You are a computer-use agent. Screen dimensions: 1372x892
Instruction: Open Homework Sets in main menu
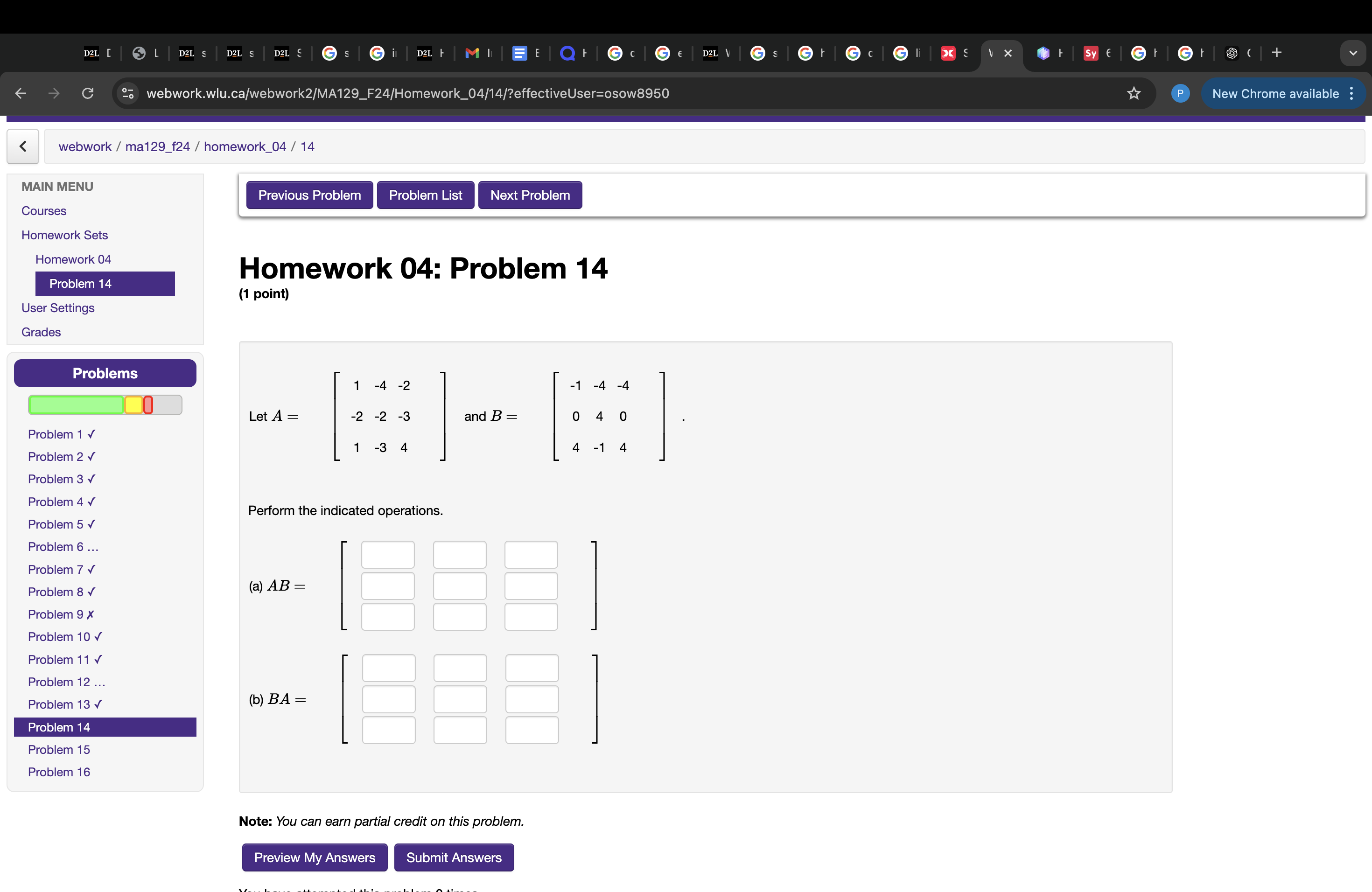[64, 235]
